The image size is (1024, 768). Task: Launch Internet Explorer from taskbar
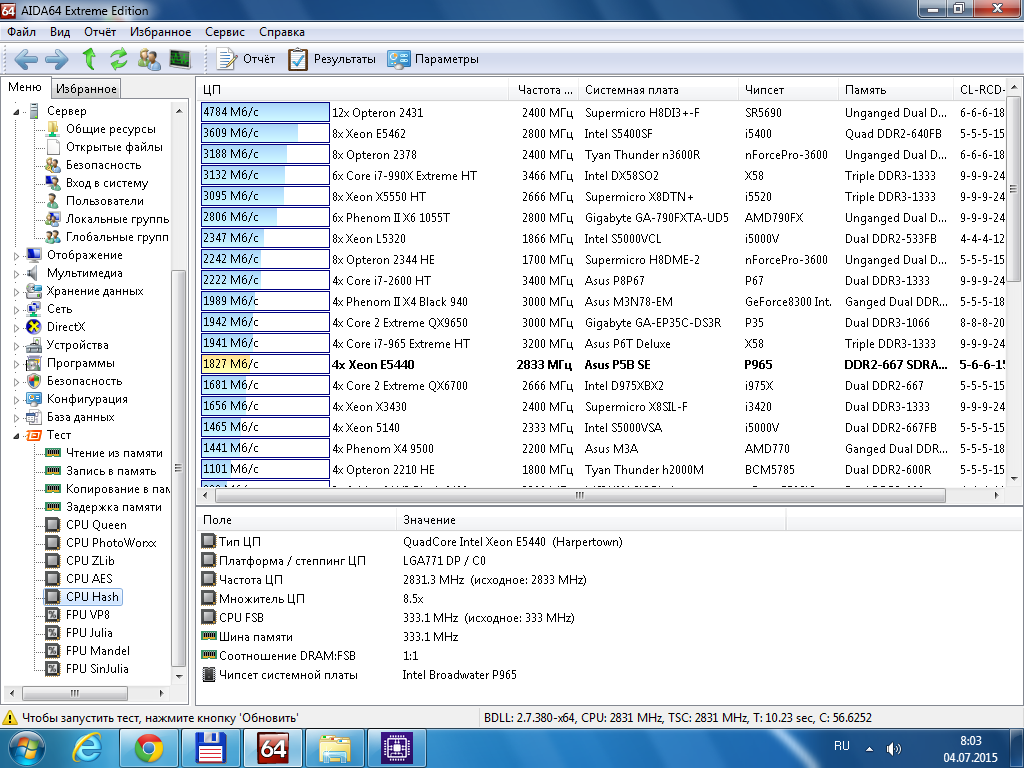[87, 748]
